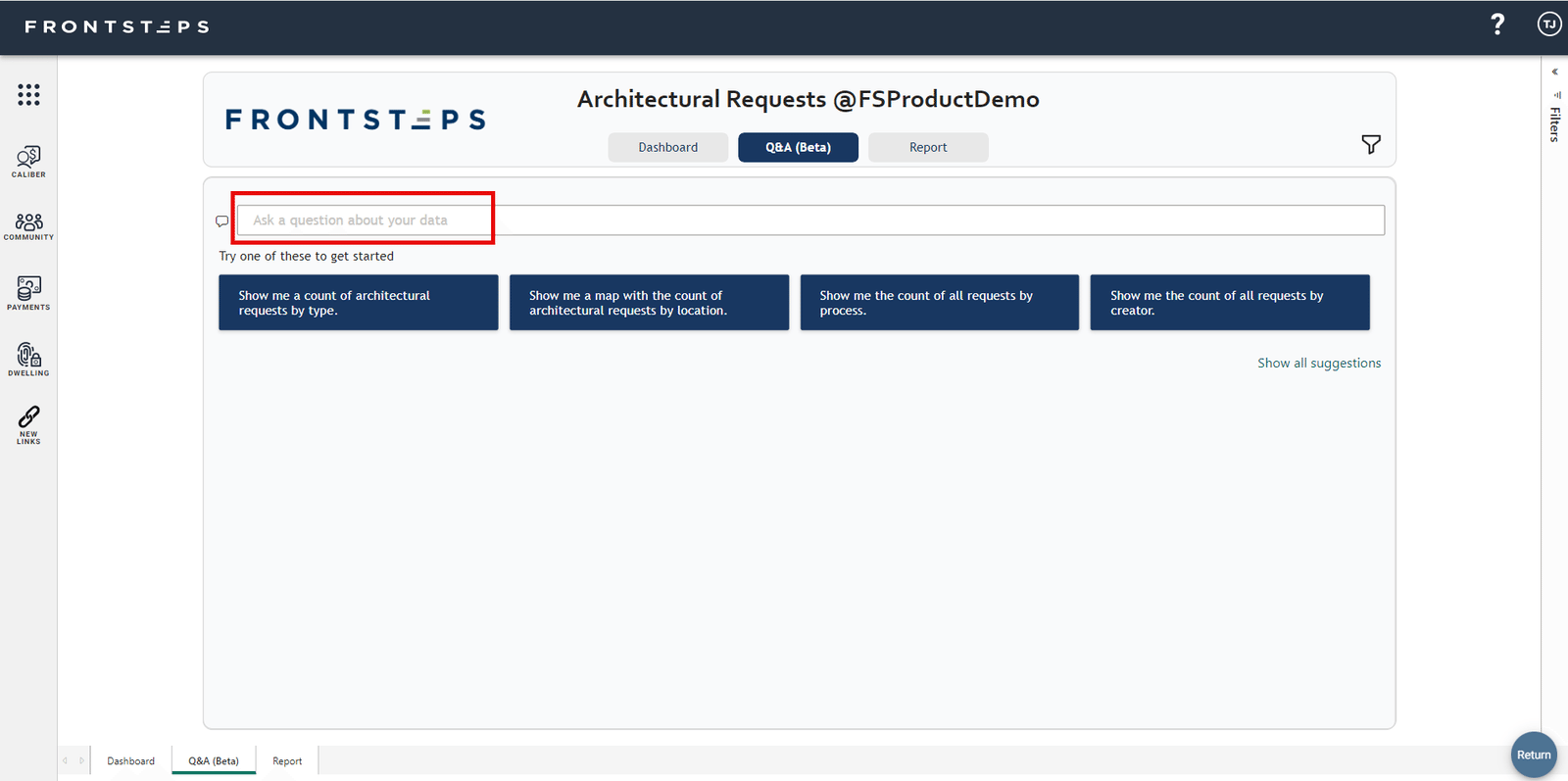
Task: Open the Report page tab at bottom
Action: (x=287, y=760)
